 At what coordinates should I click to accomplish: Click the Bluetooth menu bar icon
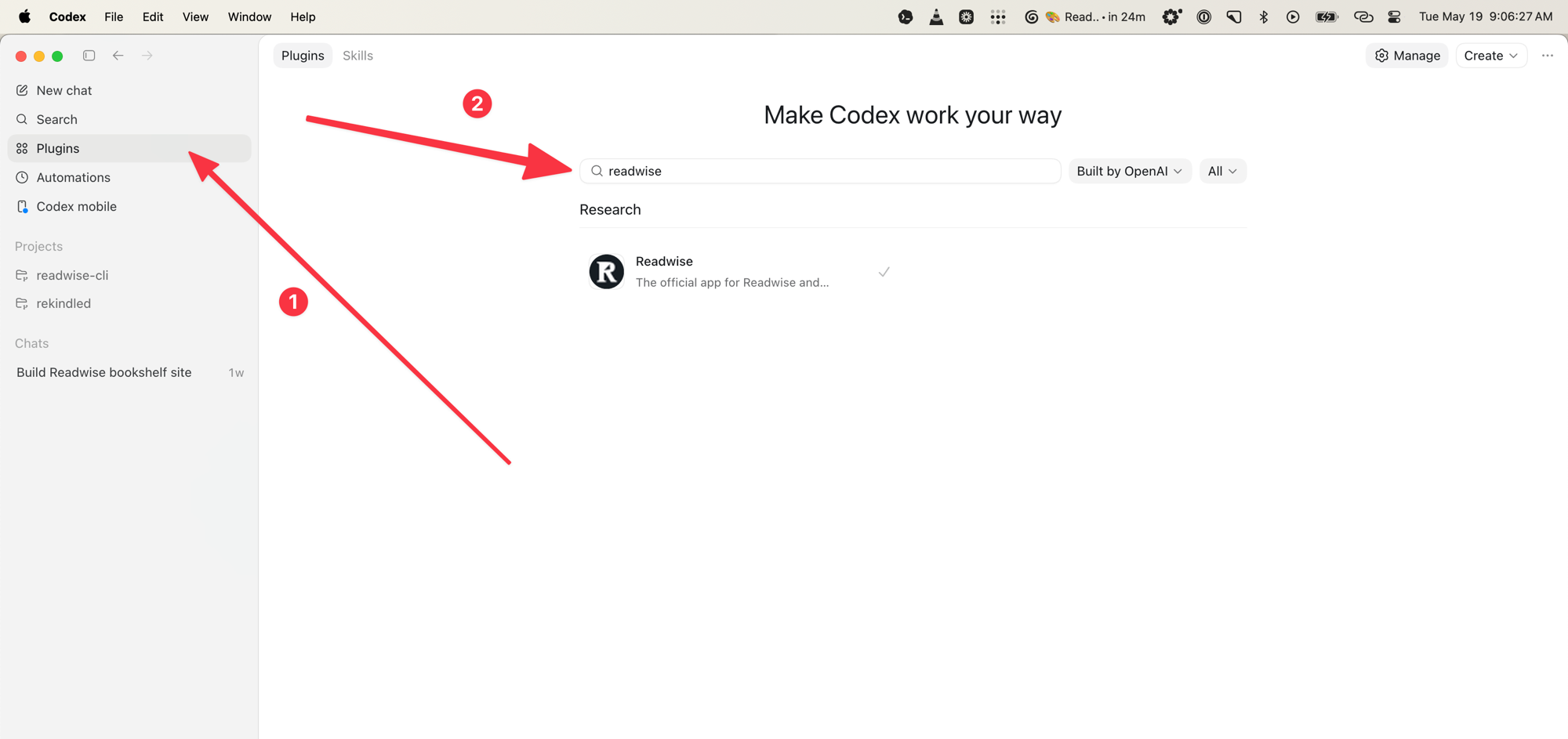[1263, 16]
